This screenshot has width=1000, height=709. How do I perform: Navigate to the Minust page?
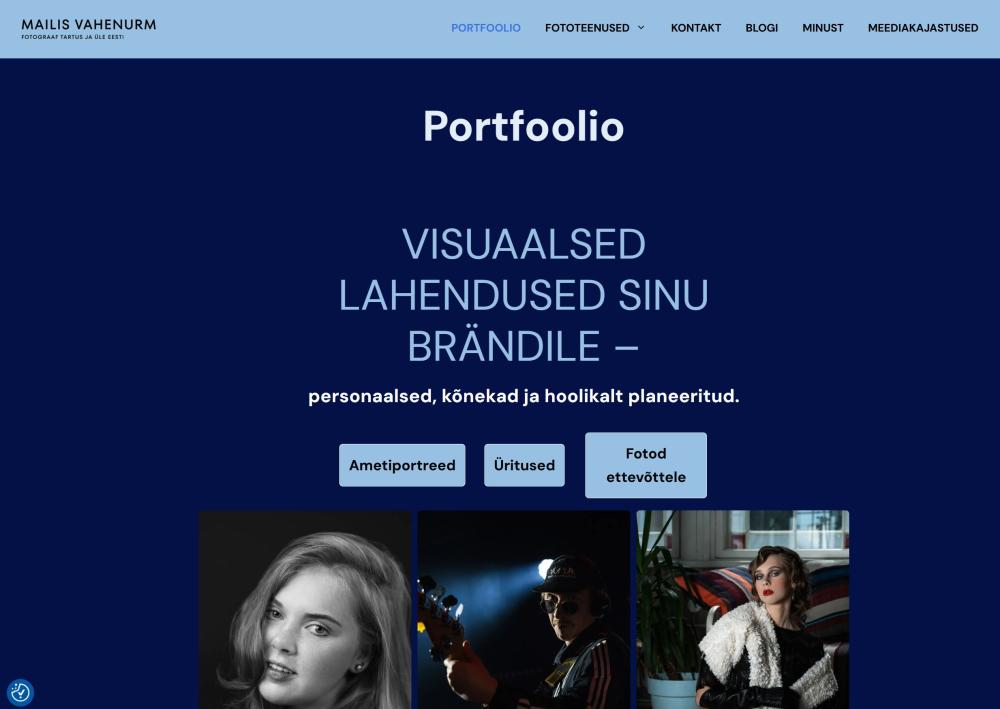pos(823,28)
